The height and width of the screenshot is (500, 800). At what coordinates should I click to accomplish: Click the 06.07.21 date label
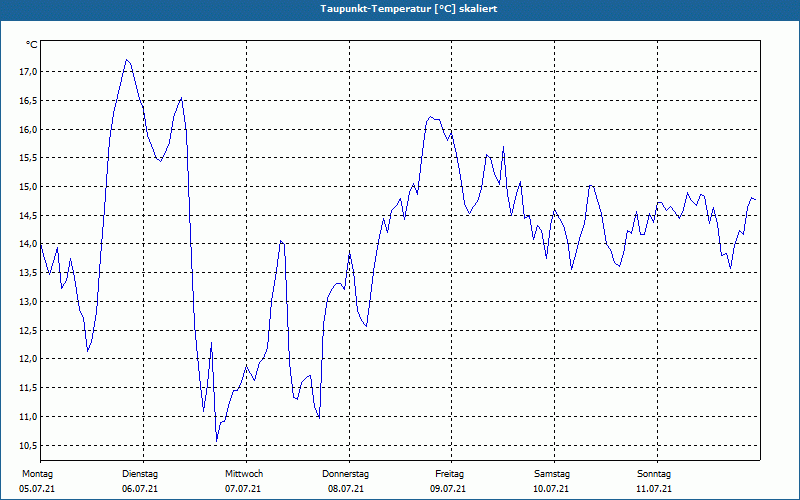pos(140,489)
